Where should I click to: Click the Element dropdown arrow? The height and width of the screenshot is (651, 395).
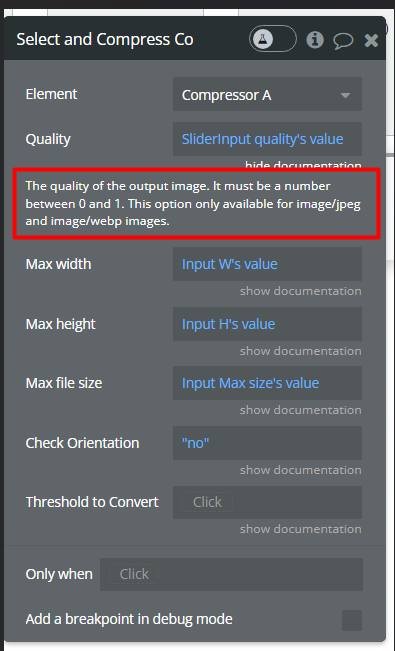point(345,95)
